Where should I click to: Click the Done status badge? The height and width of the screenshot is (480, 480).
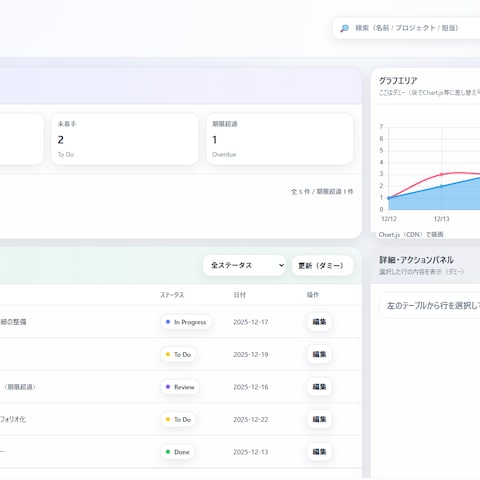click(x=178, y=452)
